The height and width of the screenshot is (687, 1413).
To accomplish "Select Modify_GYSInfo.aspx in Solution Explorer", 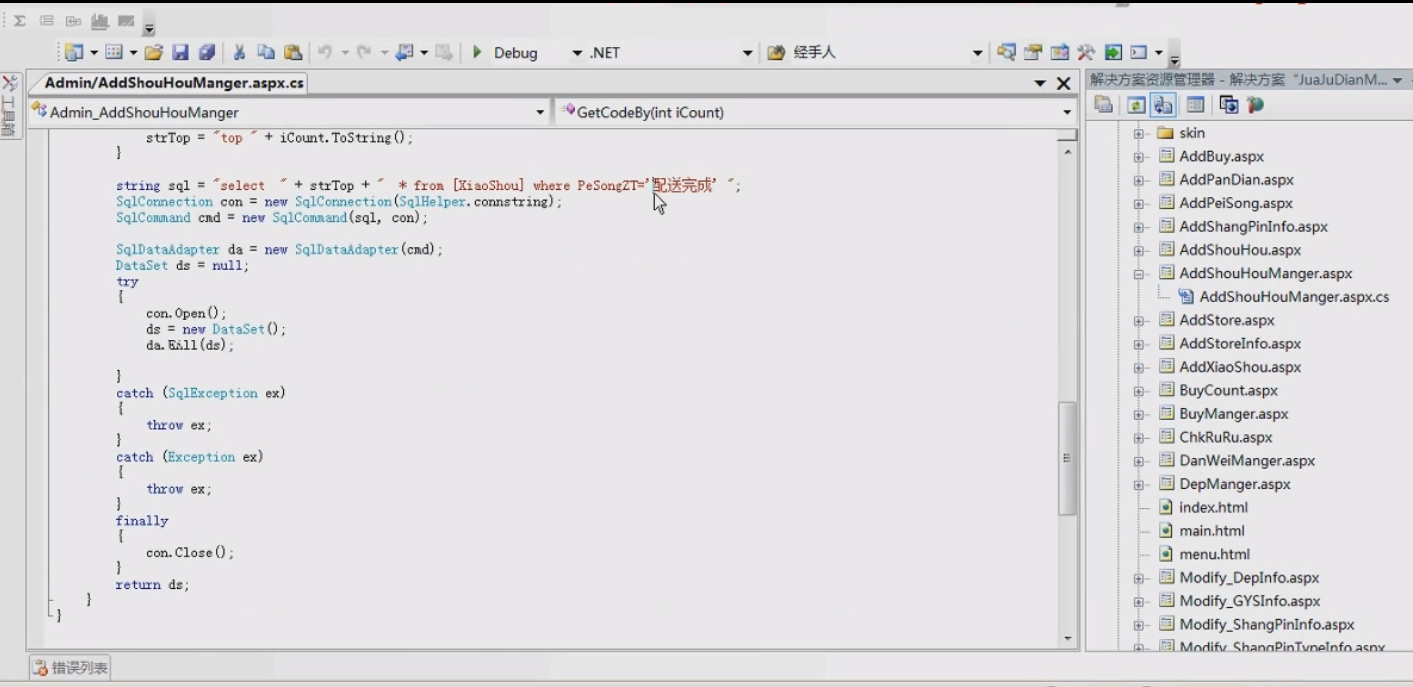I will (x=1250, y=601).
